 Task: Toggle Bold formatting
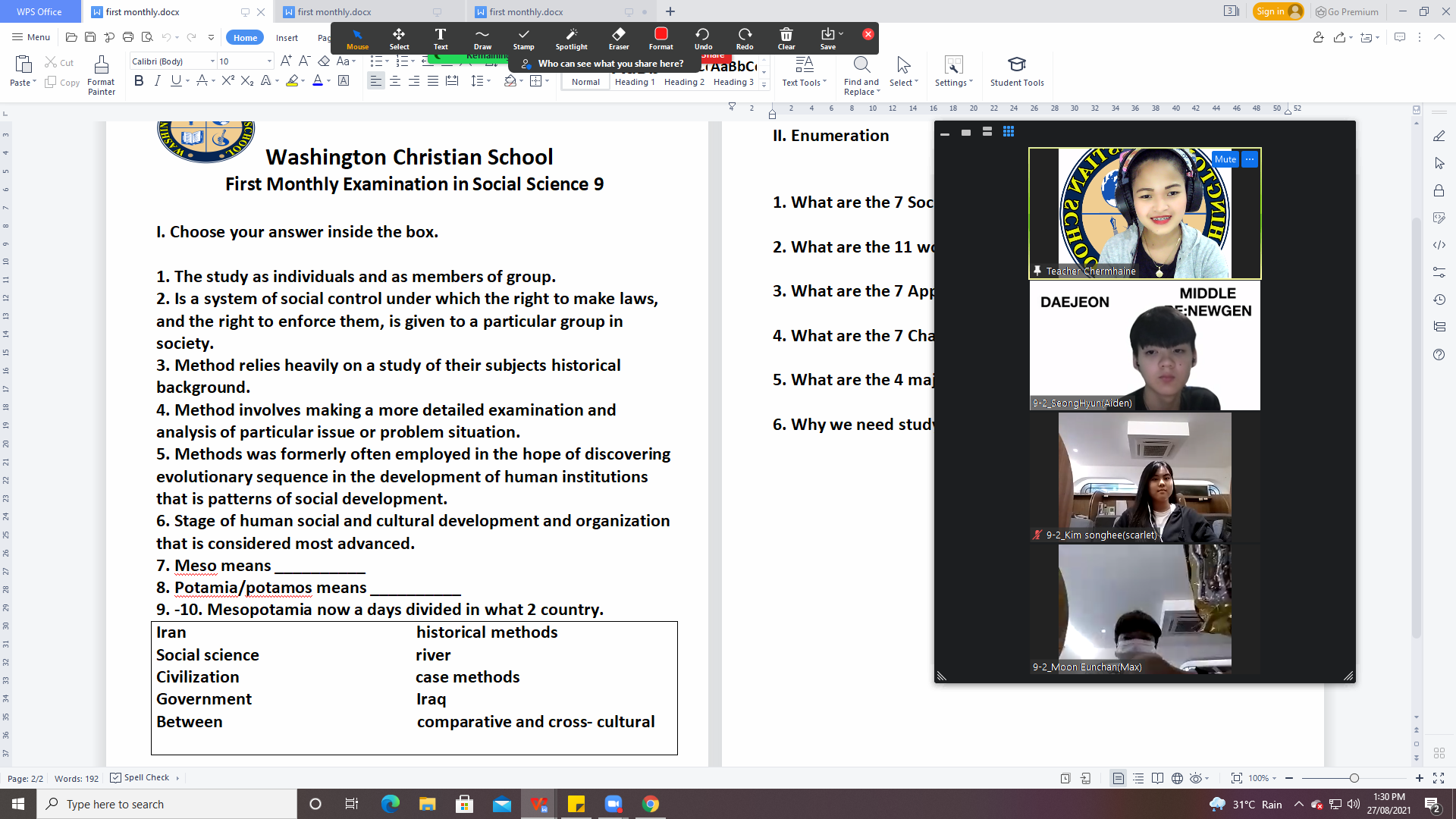[139, 81]
